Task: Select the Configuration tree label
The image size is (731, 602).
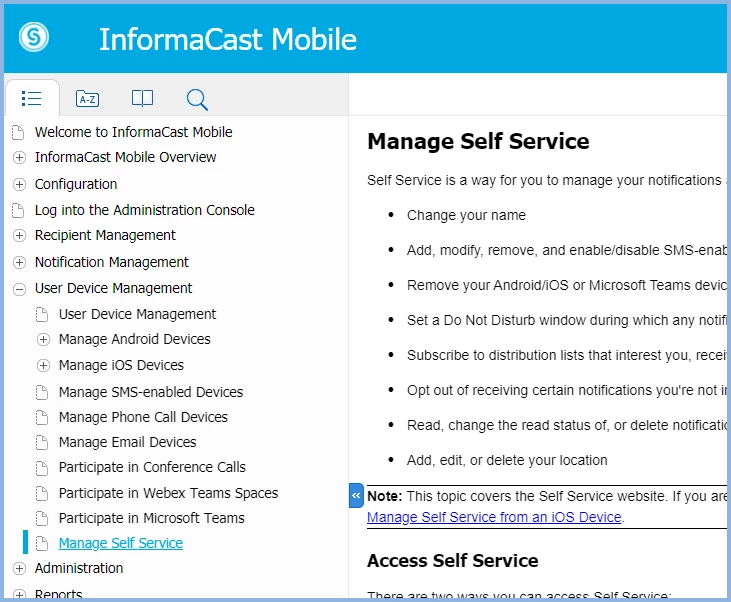Action: pos(76,185)
